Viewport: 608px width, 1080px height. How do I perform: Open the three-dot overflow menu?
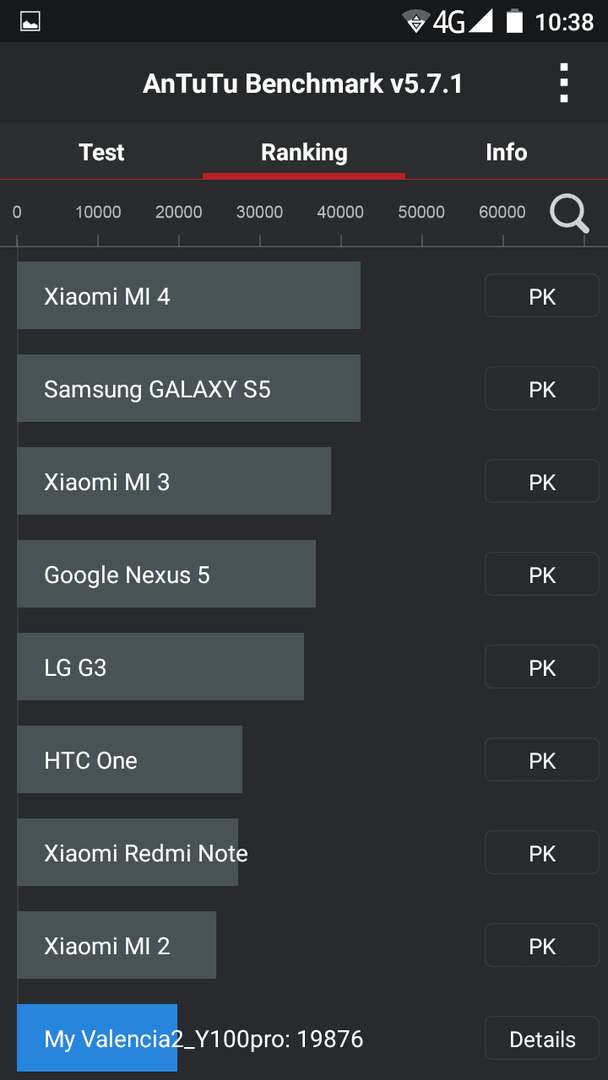tap(564, 83)
